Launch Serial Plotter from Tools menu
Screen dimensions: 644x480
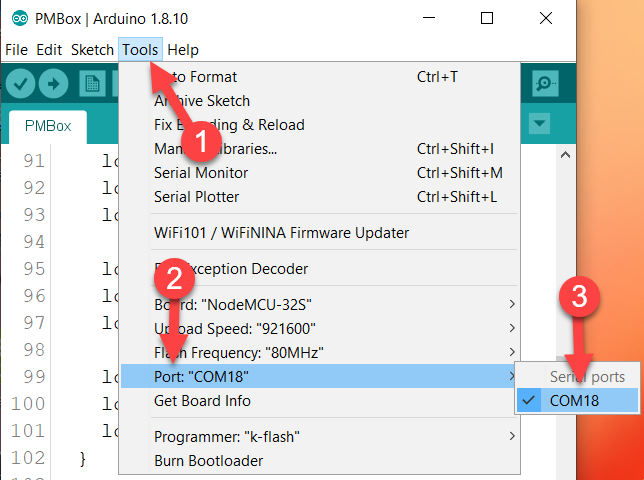click(x=320, y=197)
